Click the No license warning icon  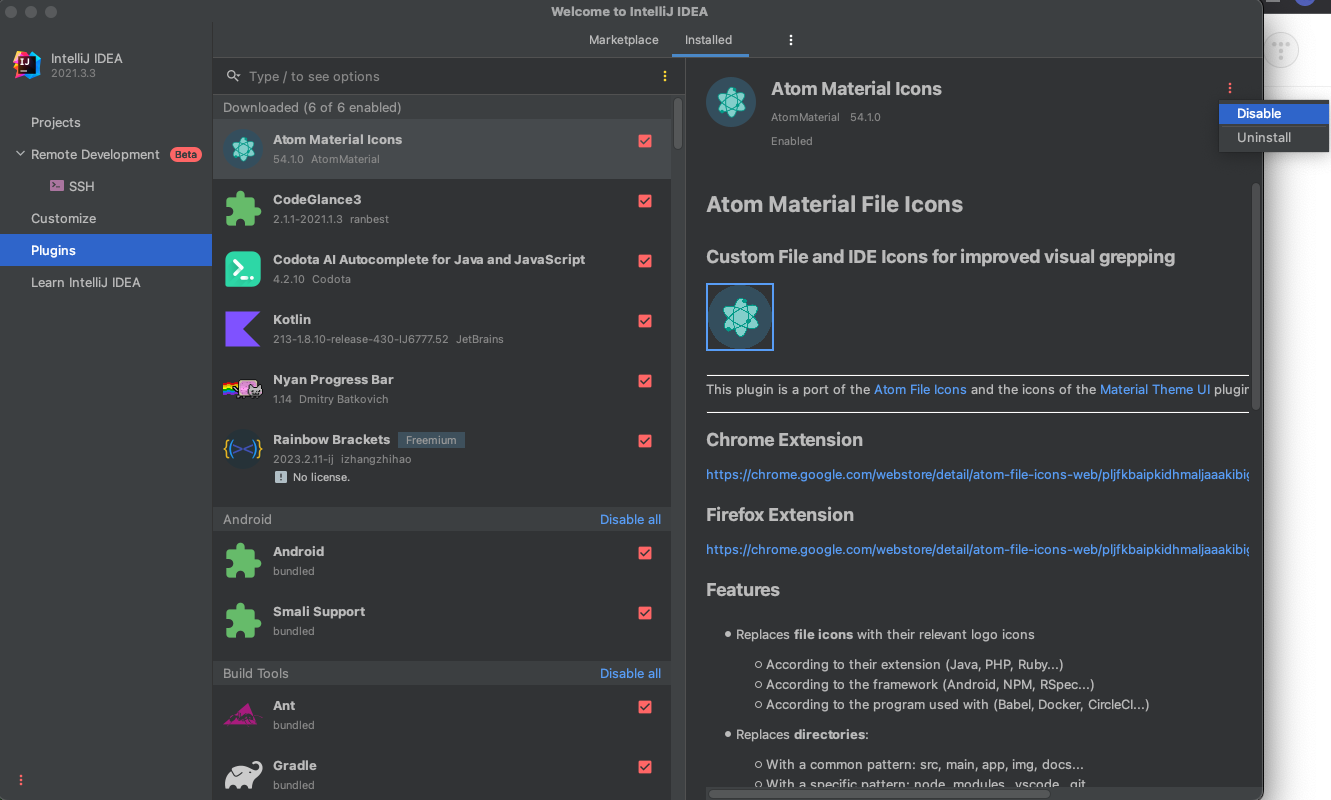(x=281, y=477)
